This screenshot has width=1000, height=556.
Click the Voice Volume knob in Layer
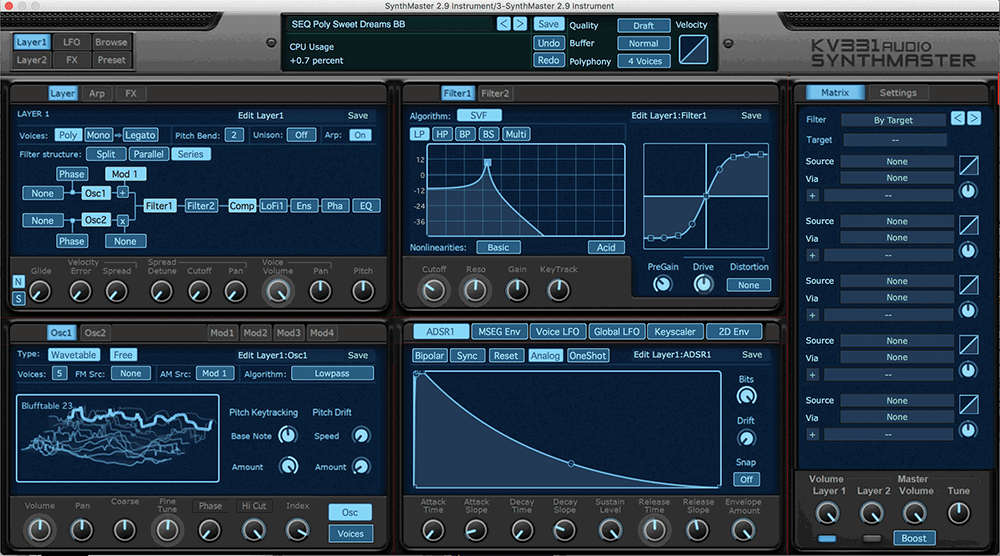click(x=278, y=291)
